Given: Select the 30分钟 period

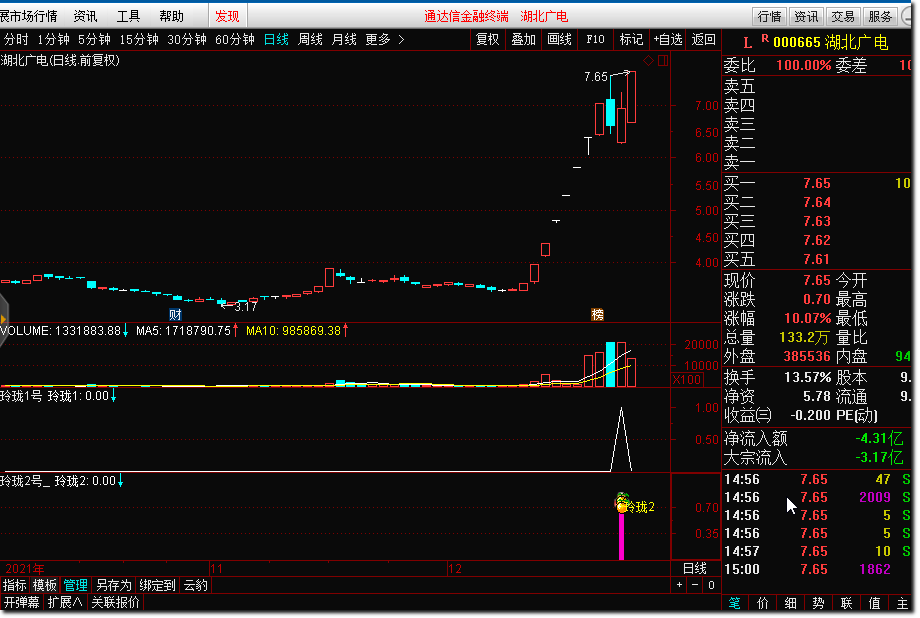Looking at the screenshot, I should [x=187, y=39].
